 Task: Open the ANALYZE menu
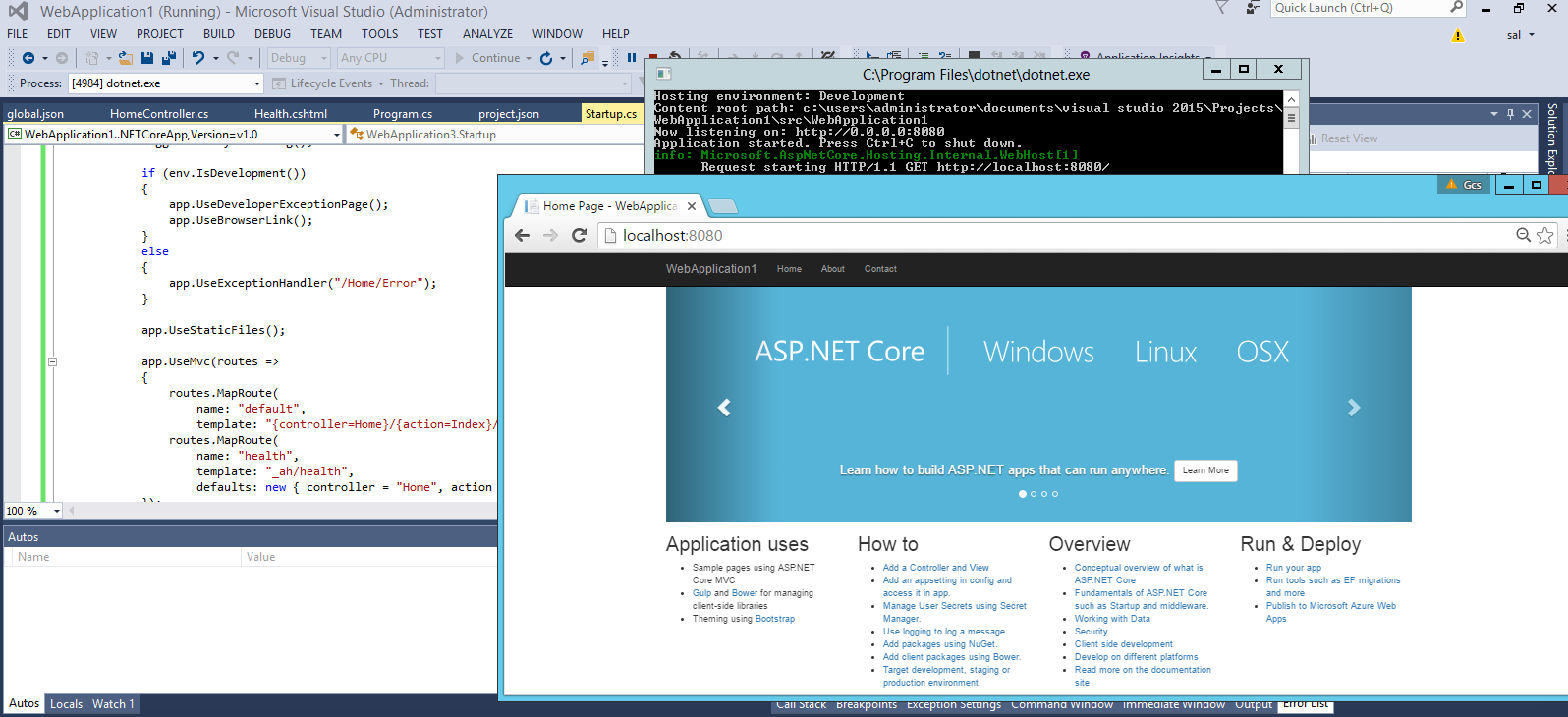pos(488,33)
